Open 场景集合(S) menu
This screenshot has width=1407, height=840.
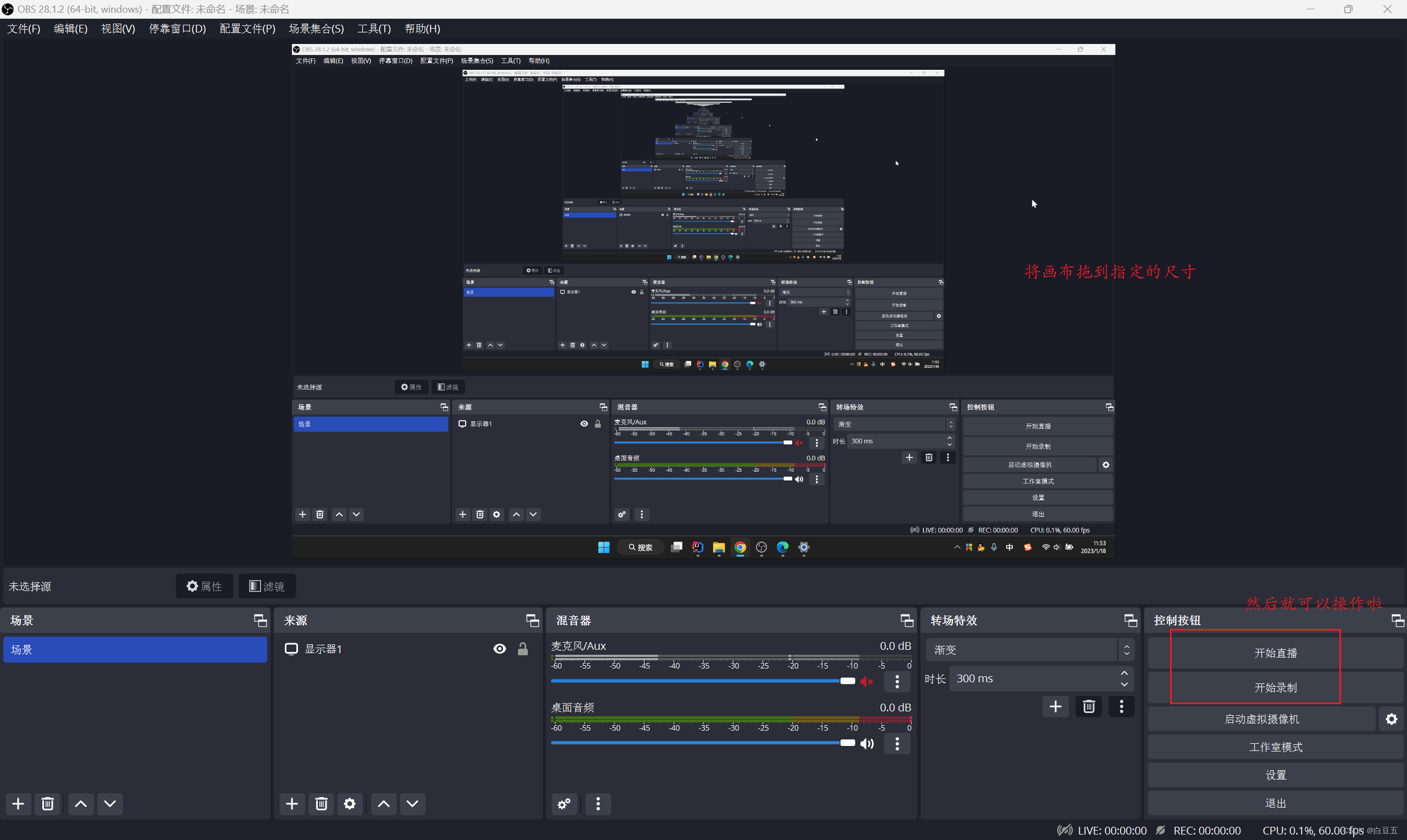(x=316, y=28)
